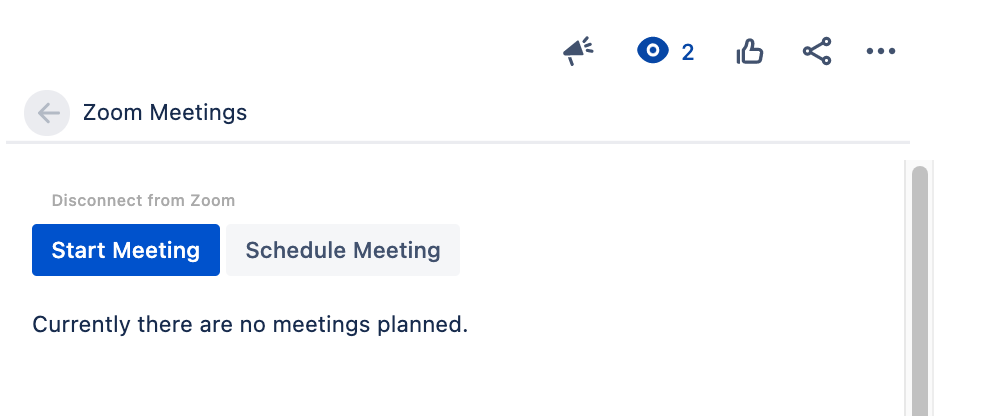Select the blue Start Meeting option
Image resolution: width=1006 pixels, height=416 pixels.
coord(126,250)
